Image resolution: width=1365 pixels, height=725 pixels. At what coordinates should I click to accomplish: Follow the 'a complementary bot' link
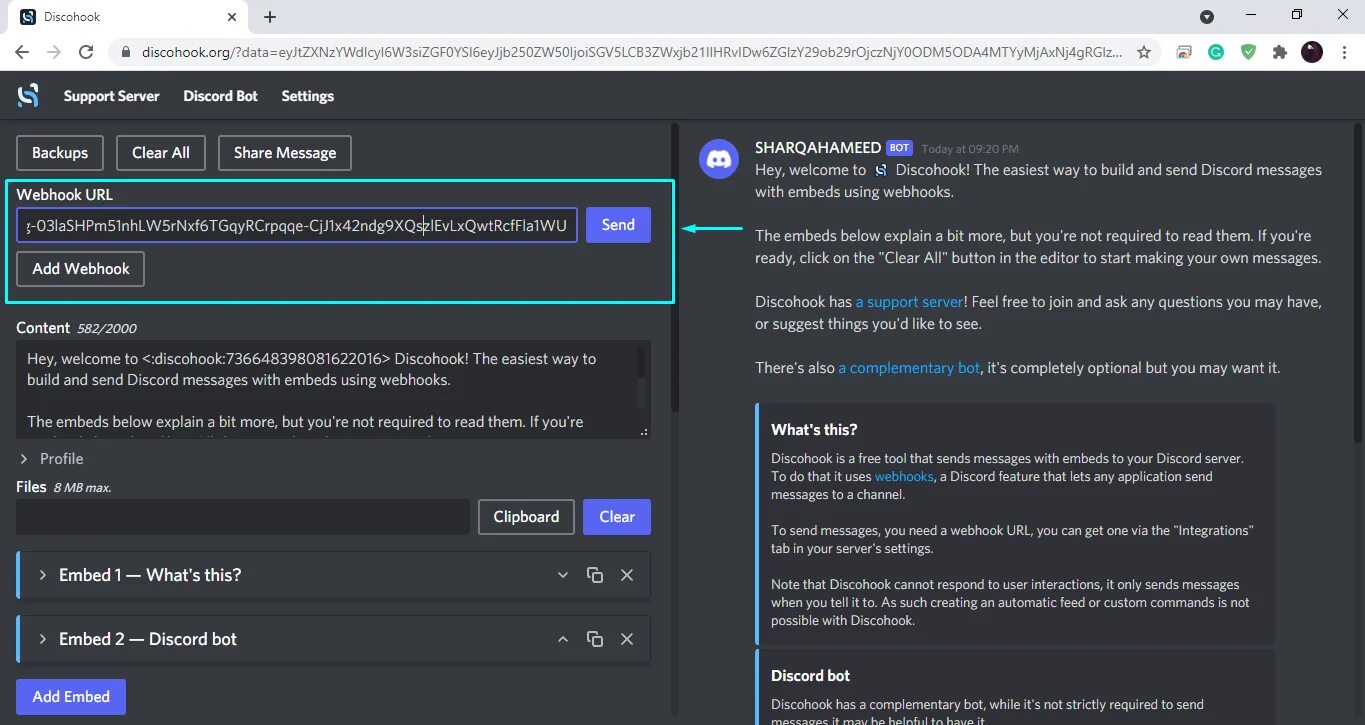pos(909,368)
